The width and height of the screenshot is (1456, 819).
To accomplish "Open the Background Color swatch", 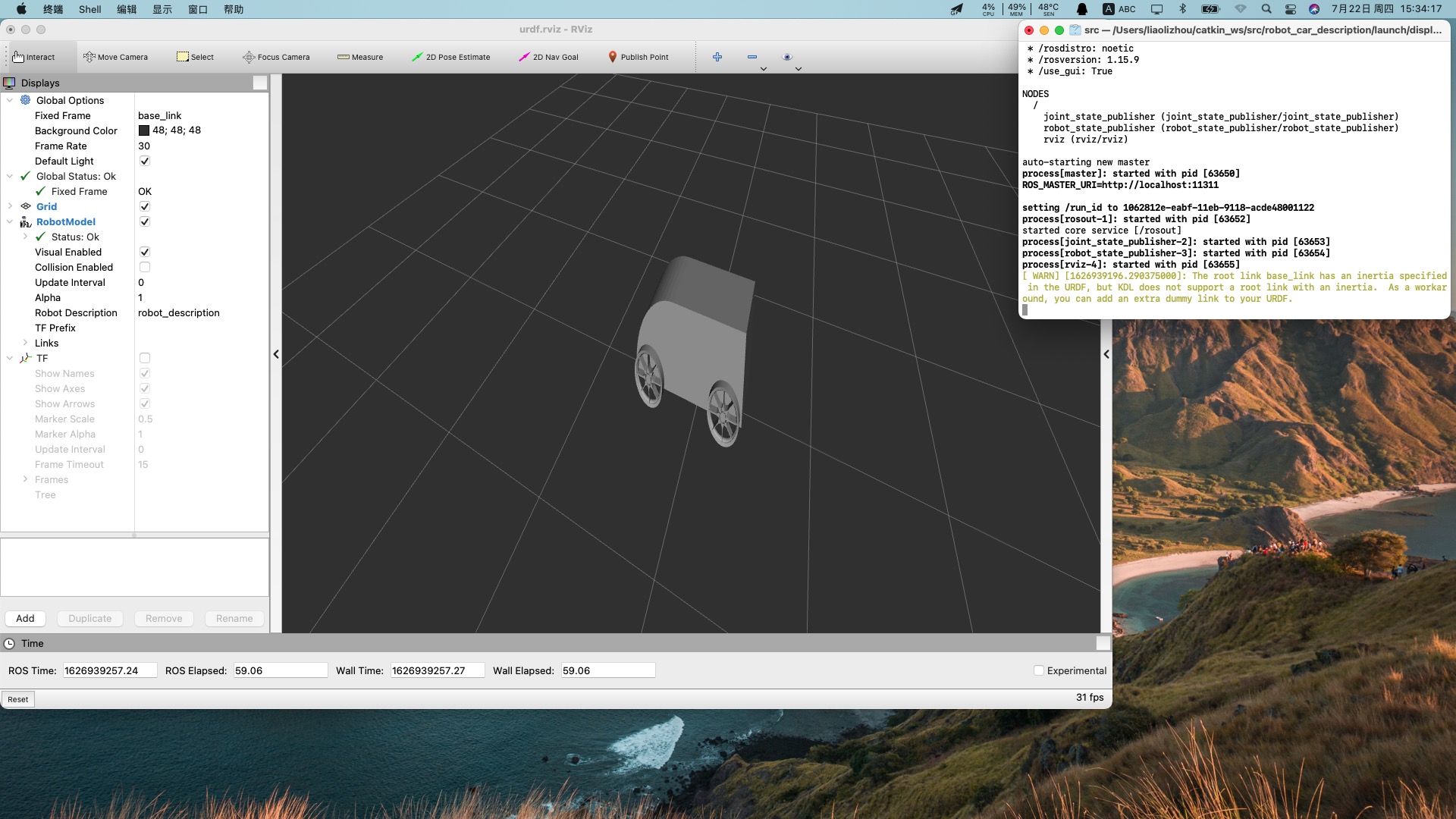I will tap(143, 130).
